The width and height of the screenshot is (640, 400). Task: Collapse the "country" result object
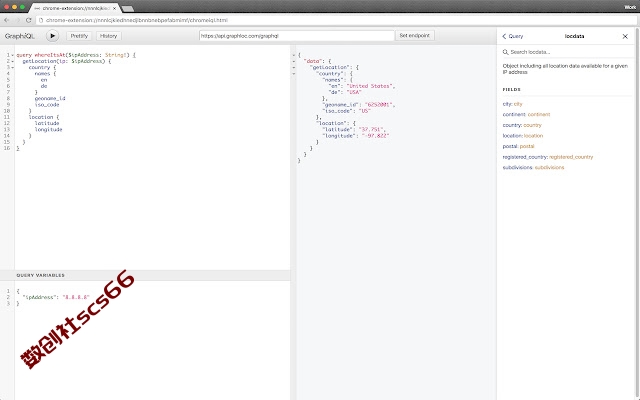294,74
